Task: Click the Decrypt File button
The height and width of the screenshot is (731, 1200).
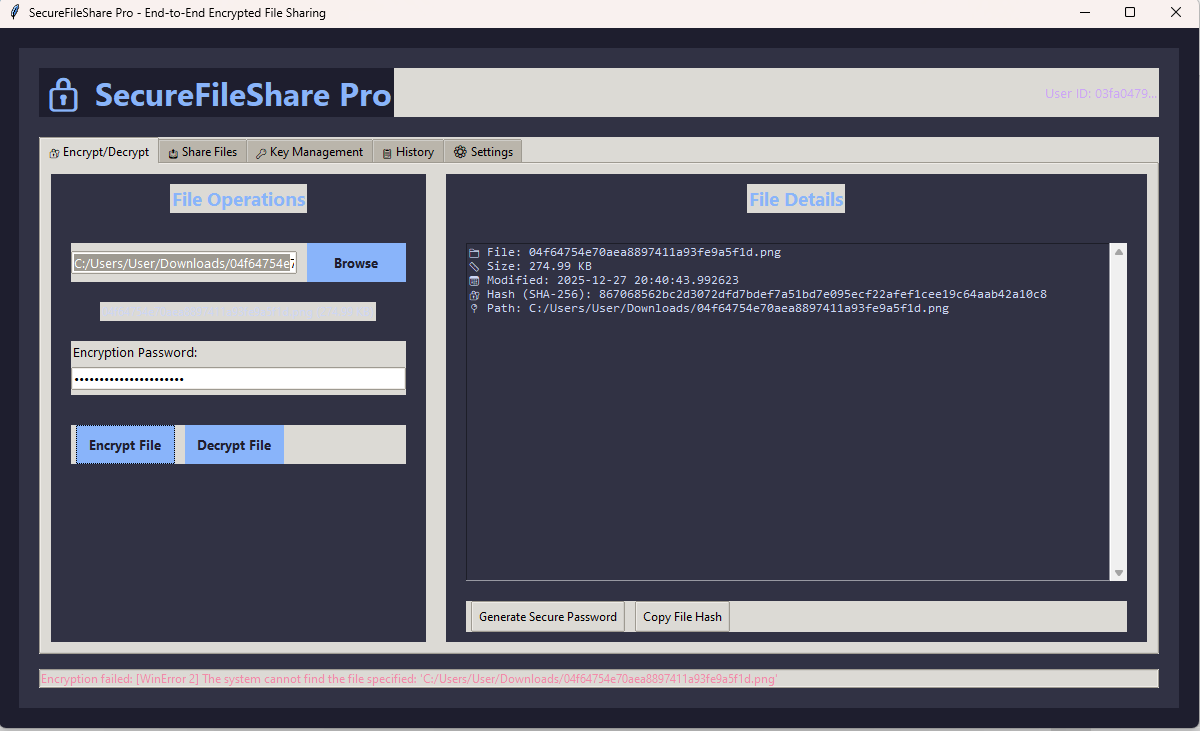Action: 234,445
